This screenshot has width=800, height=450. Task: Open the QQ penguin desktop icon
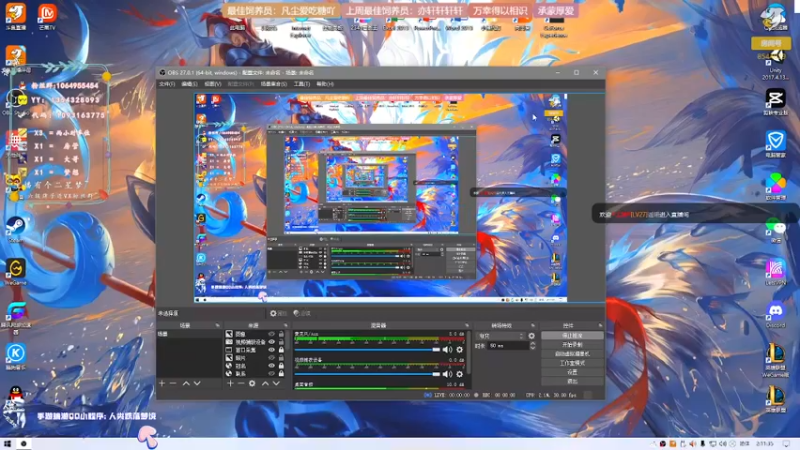(15, 395)
